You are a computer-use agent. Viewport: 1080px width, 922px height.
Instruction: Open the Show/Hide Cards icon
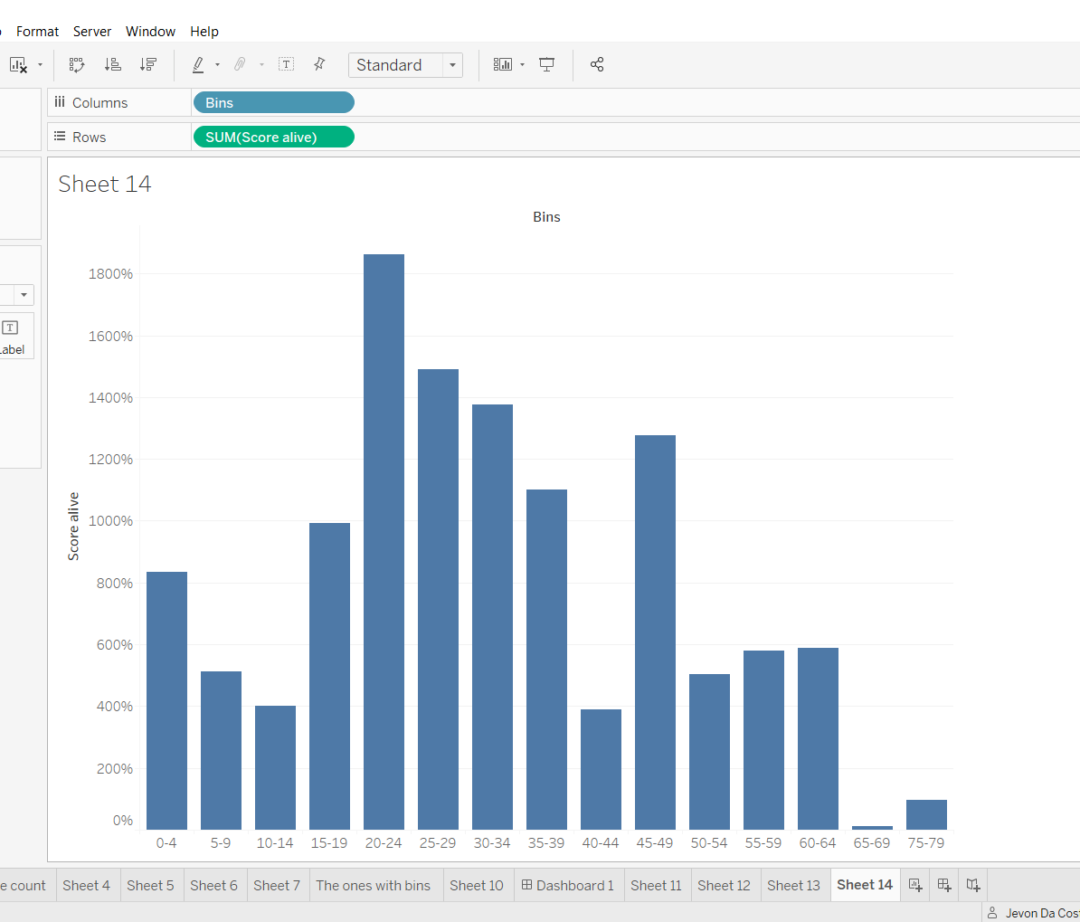503,65
